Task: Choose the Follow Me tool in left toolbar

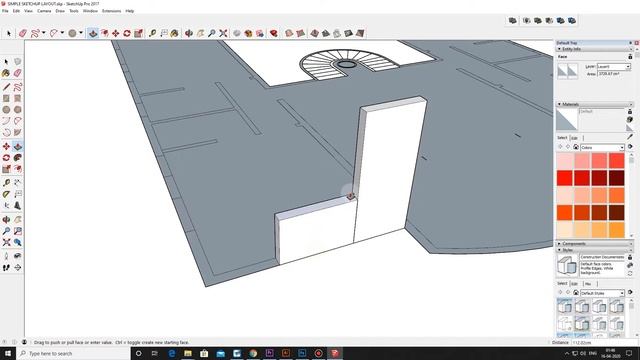Action: [18, 158]
